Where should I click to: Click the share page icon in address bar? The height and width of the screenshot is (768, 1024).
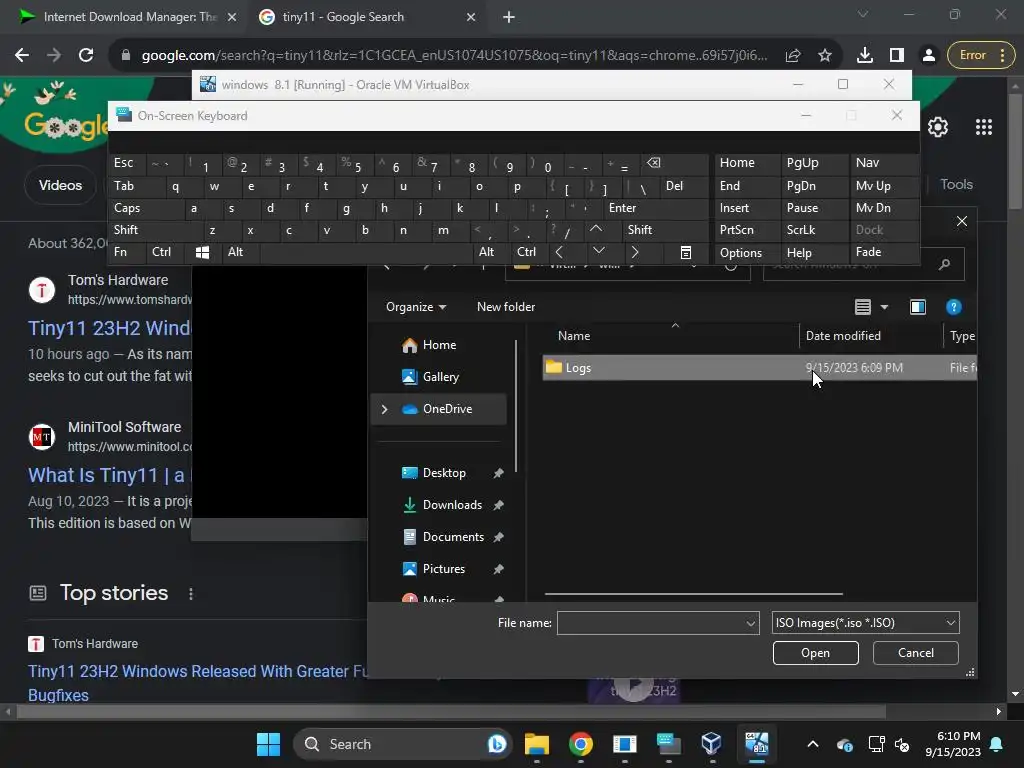793,56
